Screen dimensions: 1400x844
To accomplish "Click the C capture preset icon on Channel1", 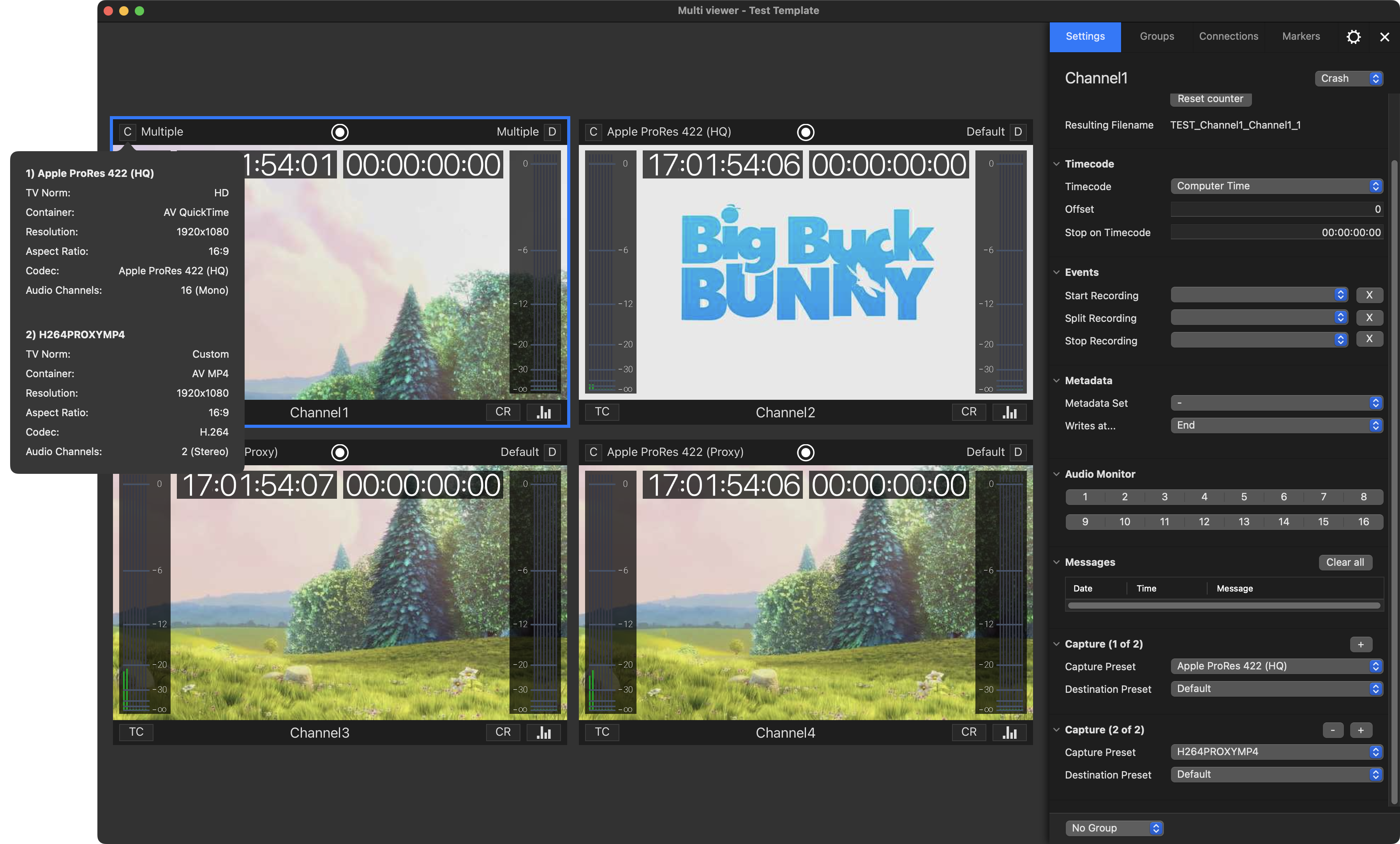I will tap(127, 132).
